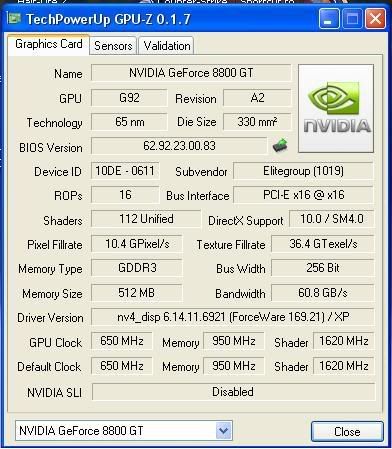The height and width of the screenshot is (449, 392).
Task: Click the "Memory Type" label
Action: (50, 269)
